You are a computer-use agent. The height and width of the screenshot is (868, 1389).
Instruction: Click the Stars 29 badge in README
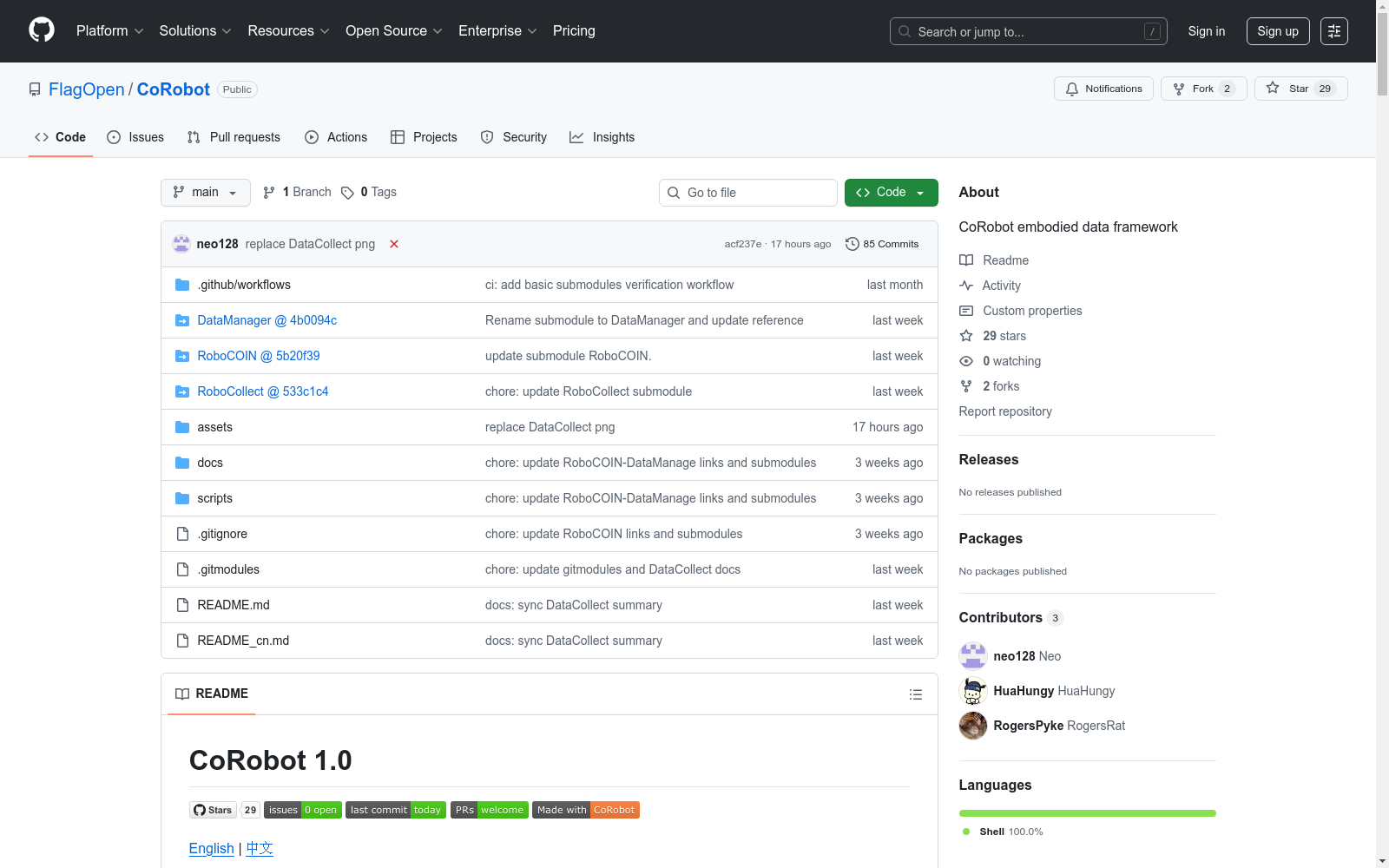pyautogui.click(x=225, y=810)
